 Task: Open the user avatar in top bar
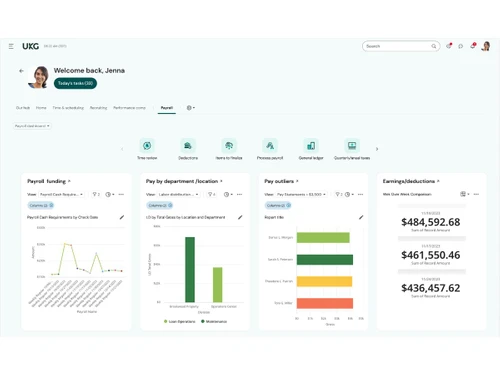[486, 46]
